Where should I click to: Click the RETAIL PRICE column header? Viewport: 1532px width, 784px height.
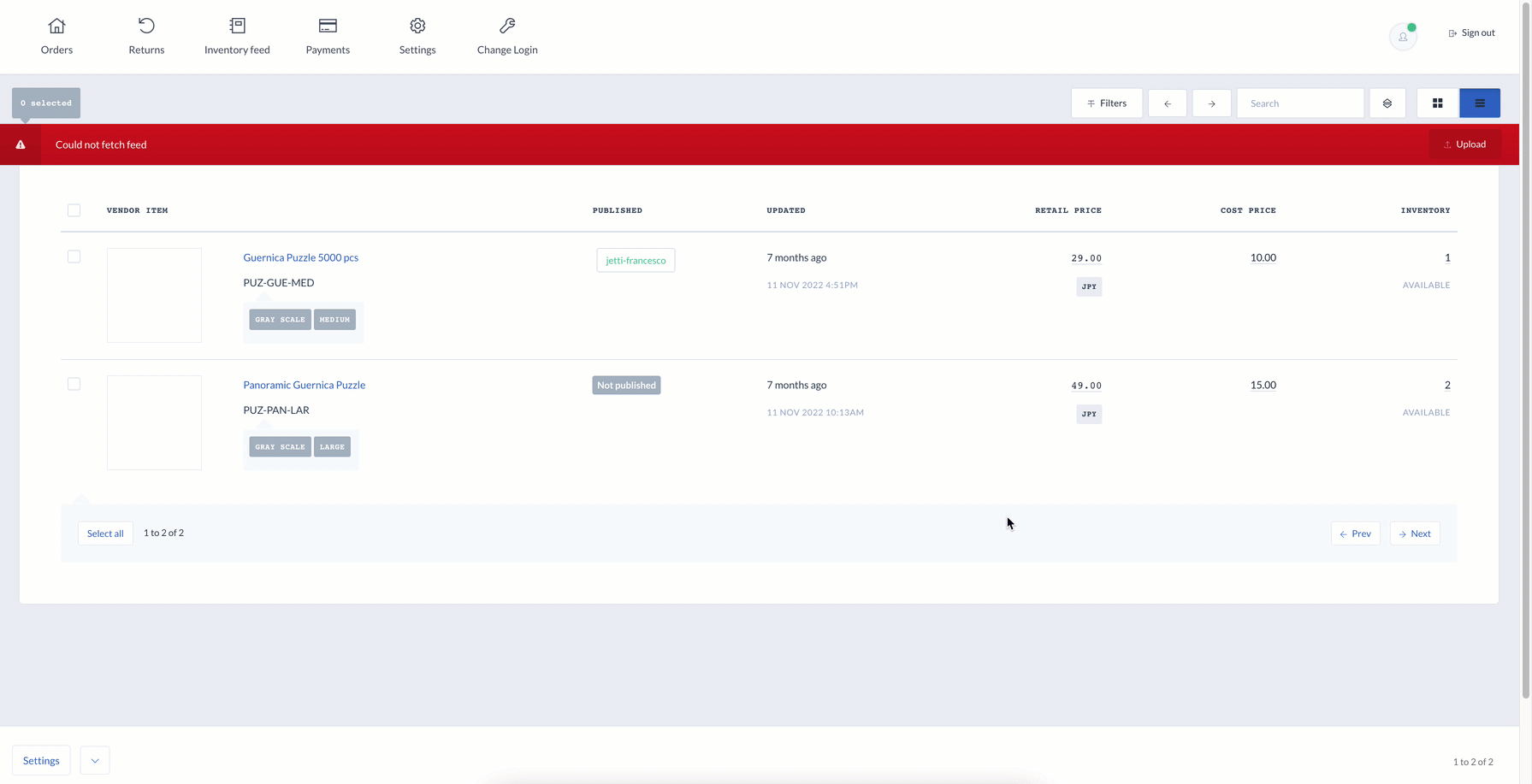[x=1068, y=210]
